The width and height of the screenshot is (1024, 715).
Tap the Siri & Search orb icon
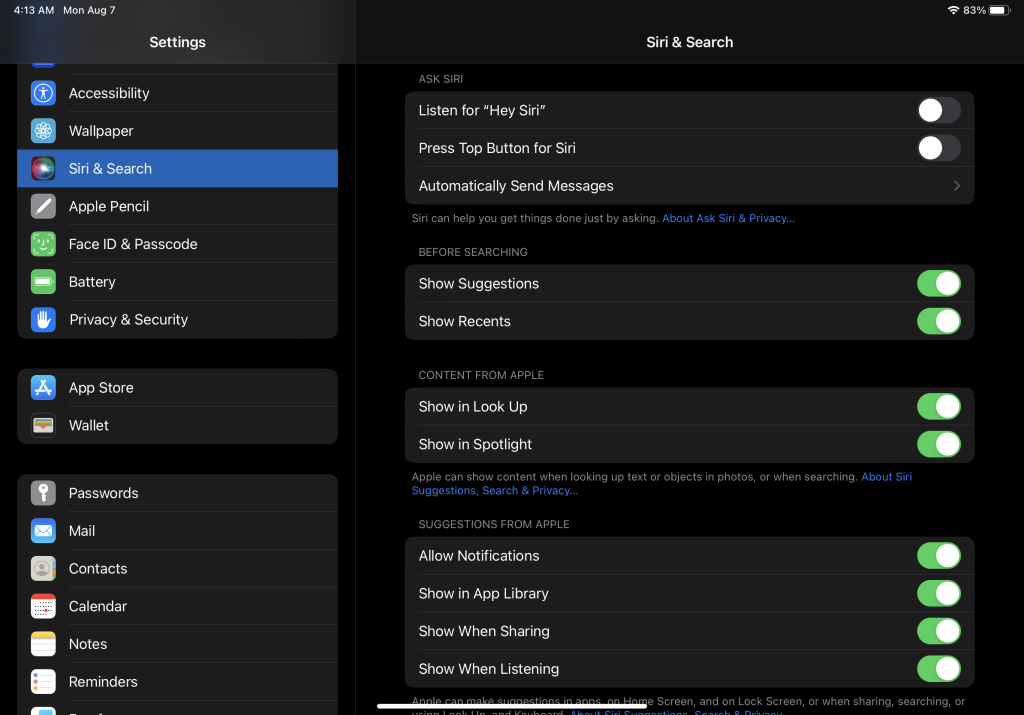[x=43, y=168]
